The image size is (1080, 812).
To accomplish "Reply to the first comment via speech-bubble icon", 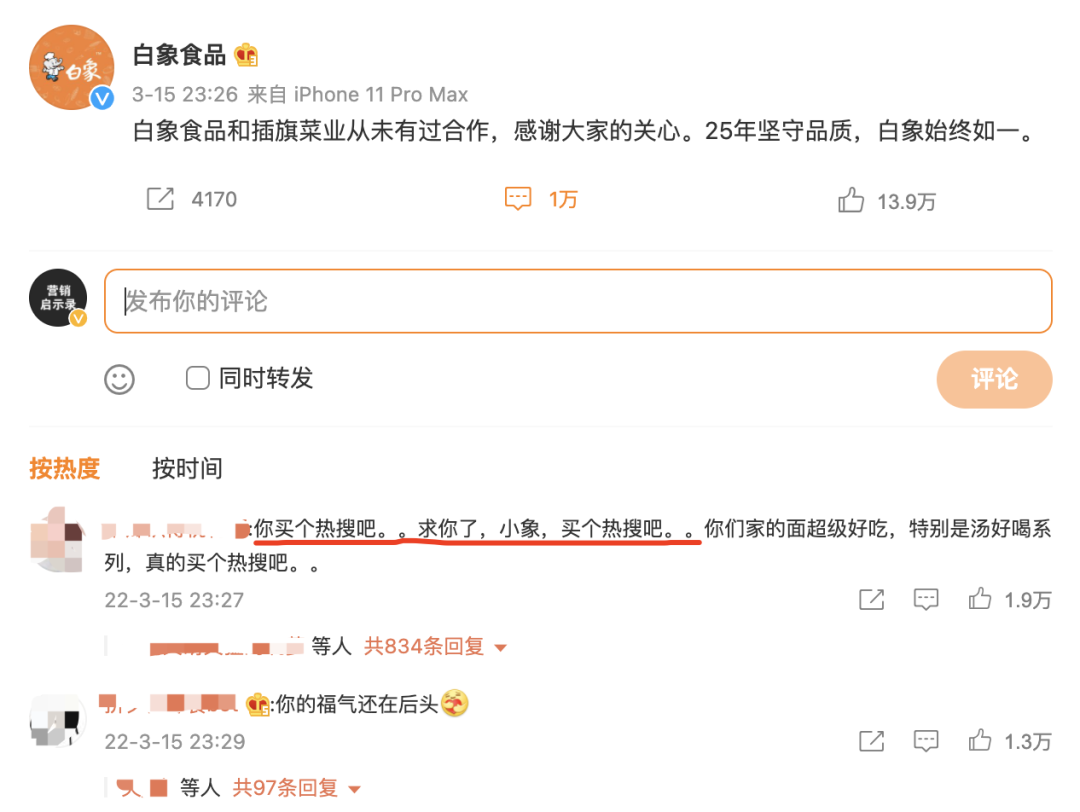I will click(926, 599).
